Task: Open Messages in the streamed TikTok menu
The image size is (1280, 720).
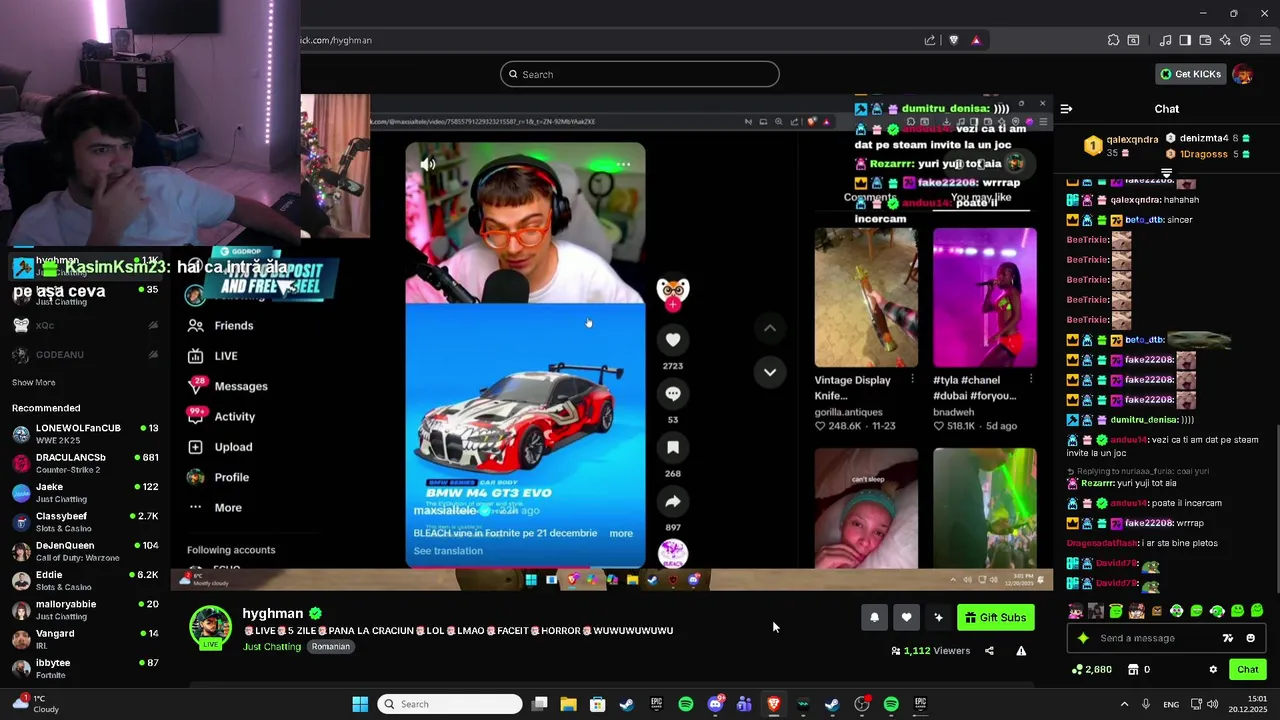Action: 229,386
